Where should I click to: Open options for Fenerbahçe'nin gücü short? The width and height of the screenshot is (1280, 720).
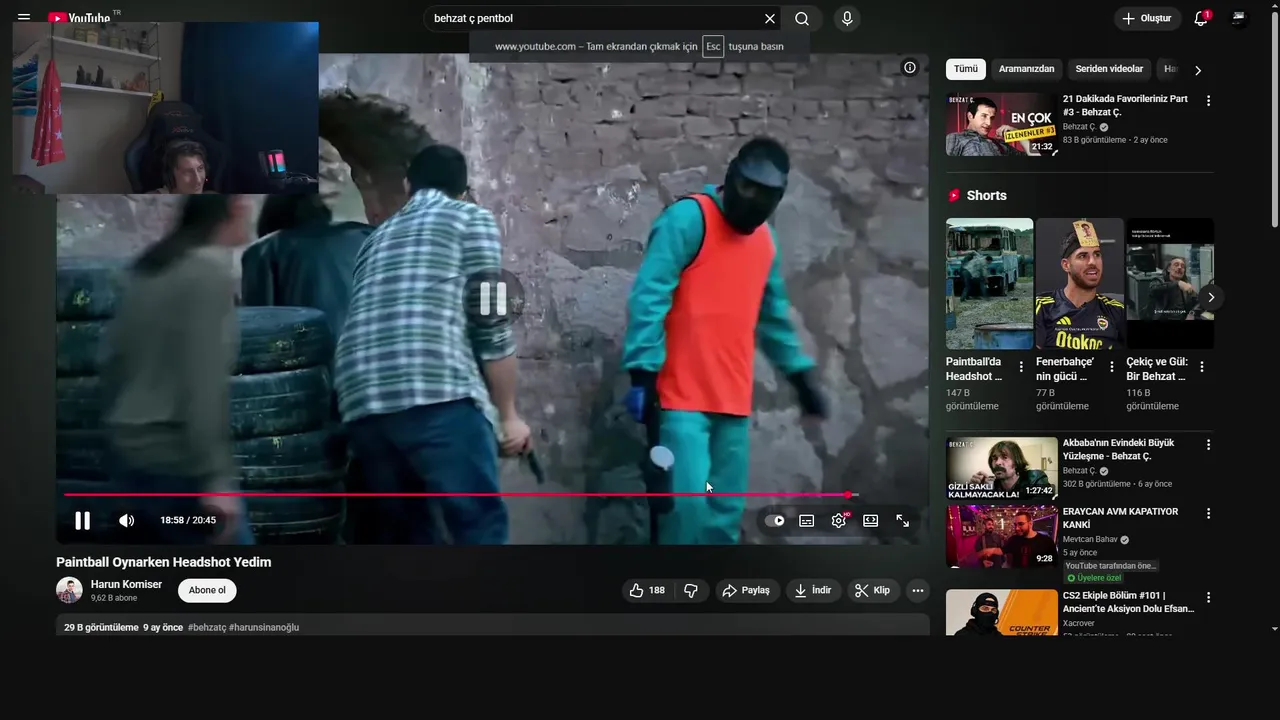[1111, 367]
